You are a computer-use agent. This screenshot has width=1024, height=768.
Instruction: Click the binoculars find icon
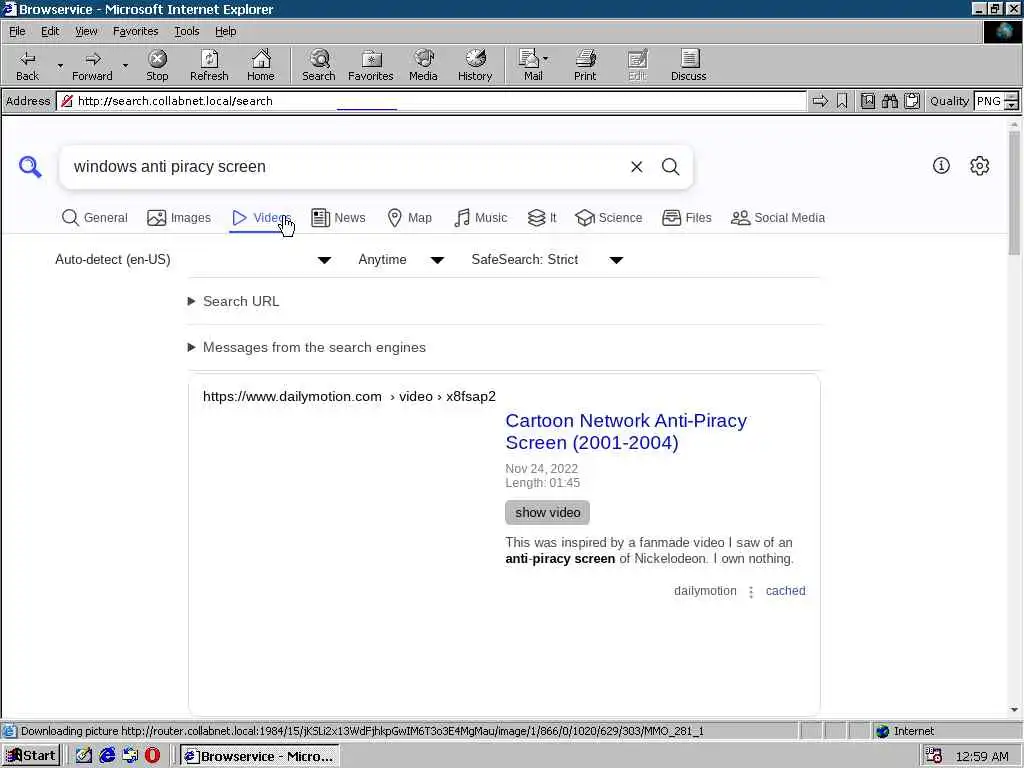(x=889, y=101)
